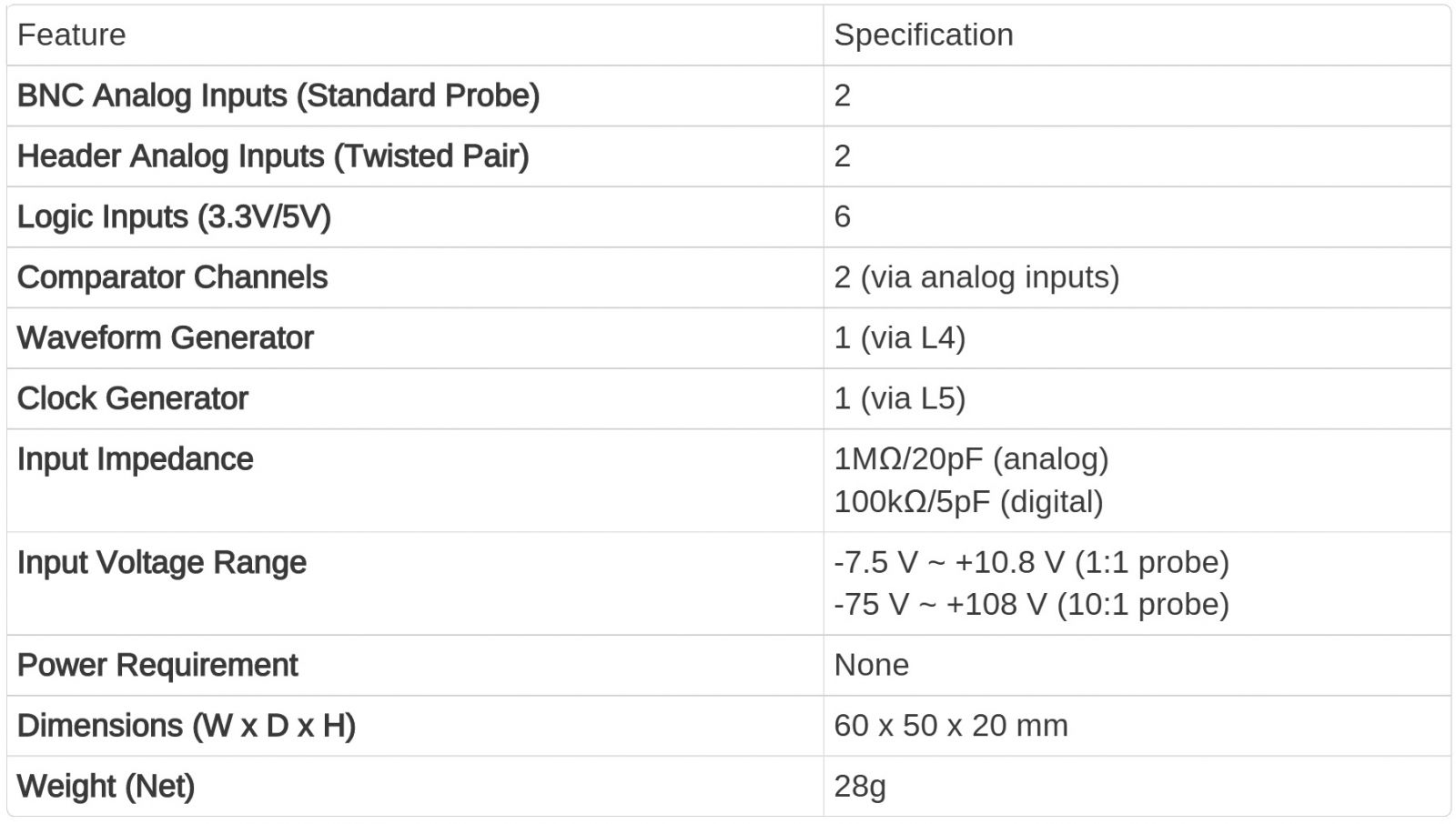Click the Comparator Channels label
The width and height of the screenshot is (1456, 824).
pos(172,277)
